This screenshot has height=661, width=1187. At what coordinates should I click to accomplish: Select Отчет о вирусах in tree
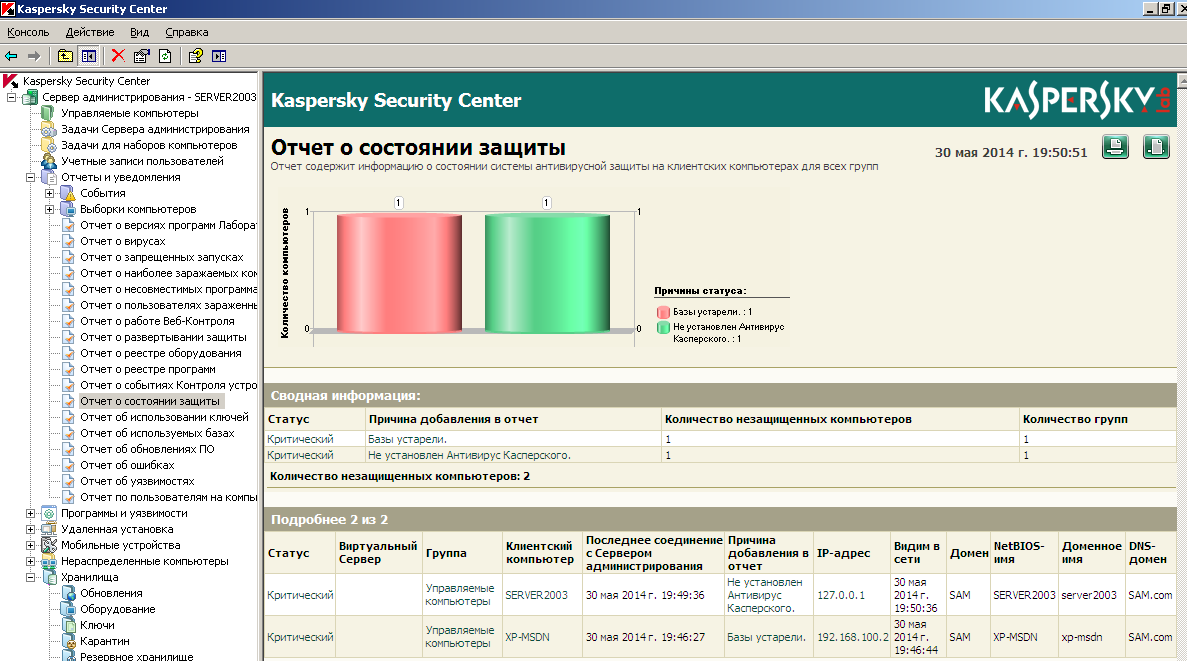(x=123, y=242)
